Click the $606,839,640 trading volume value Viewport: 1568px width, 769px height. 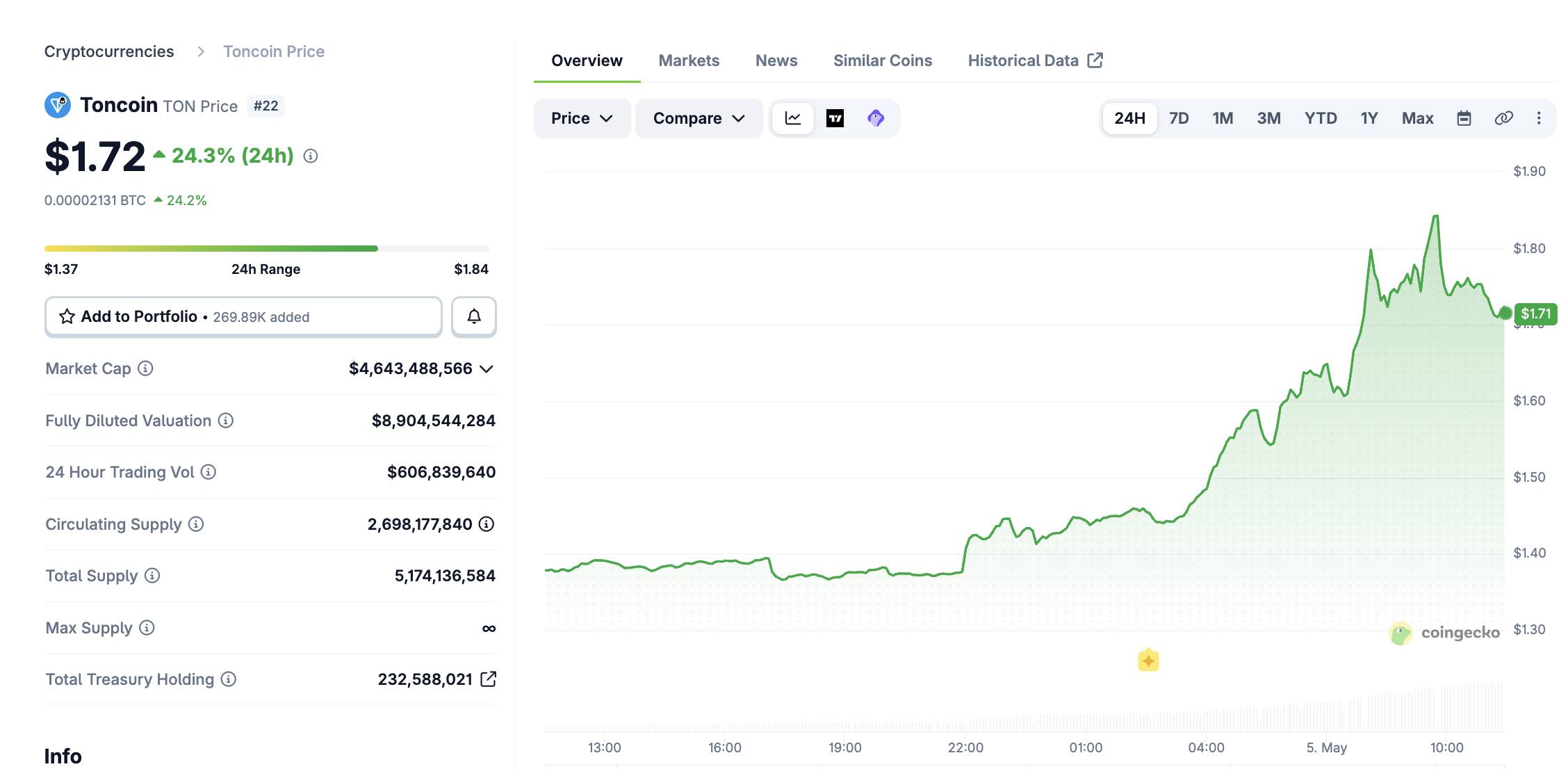[x=441, y=472]
